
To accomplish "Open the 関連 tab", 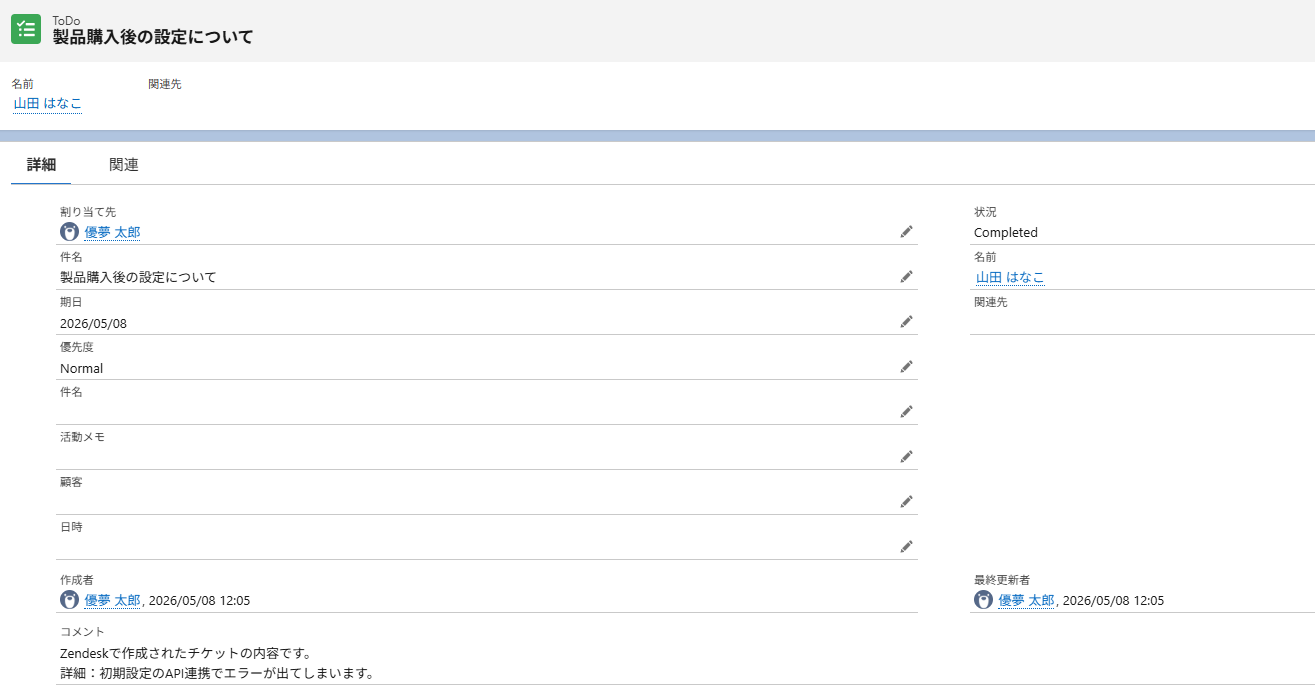I will click(x=124, y=165).
